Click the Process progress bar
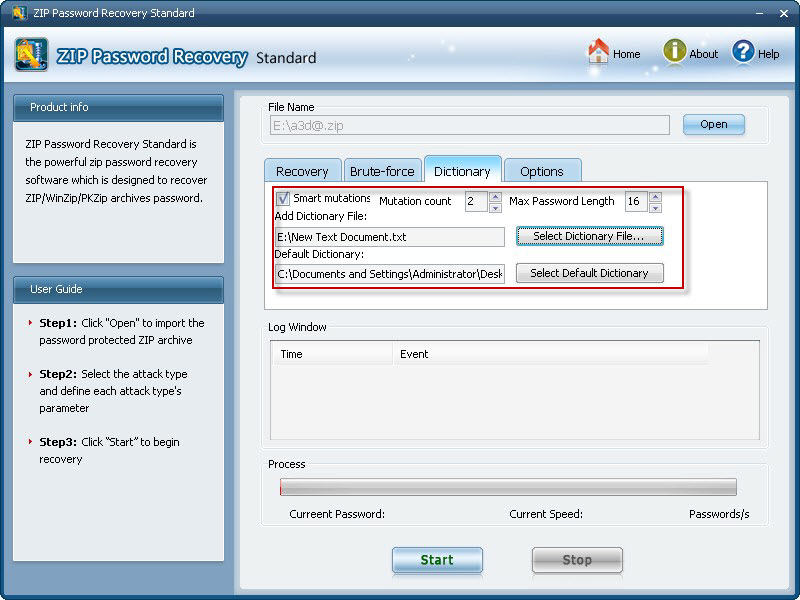This screenshot has height=600, width=800. point(508,487)
